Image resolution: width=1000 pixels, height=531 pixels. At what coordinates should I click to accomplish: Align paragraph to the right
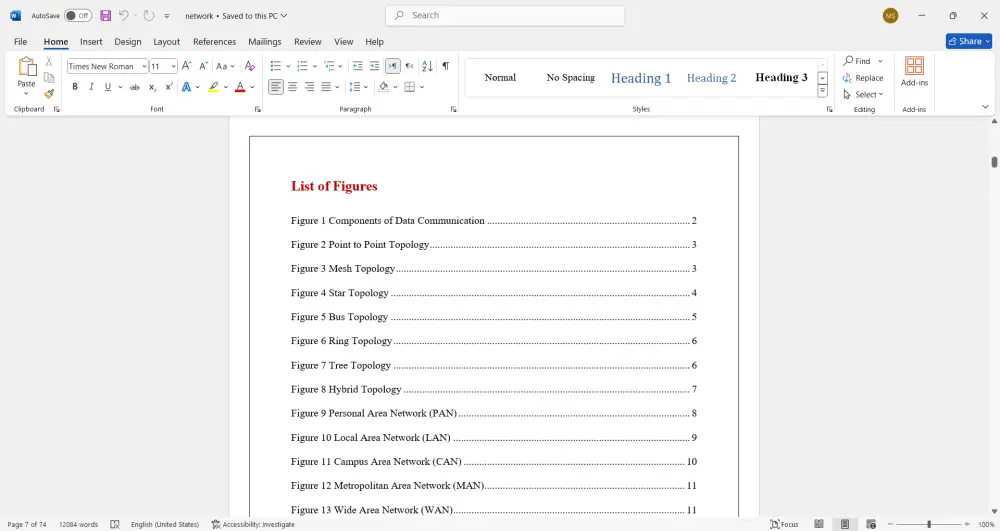click(309, 87)
